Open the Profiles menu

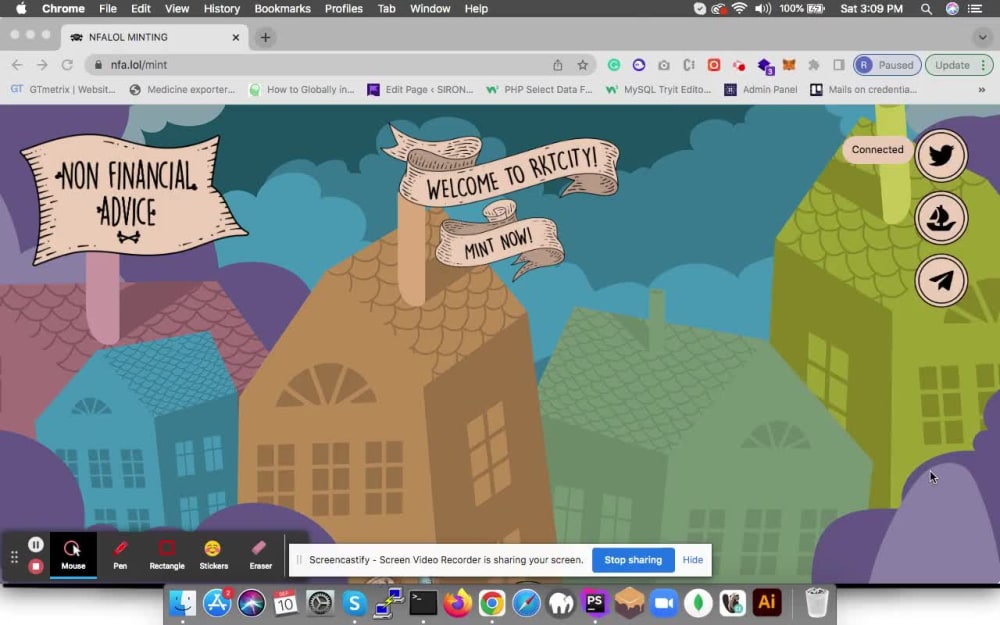coord(343,9)
